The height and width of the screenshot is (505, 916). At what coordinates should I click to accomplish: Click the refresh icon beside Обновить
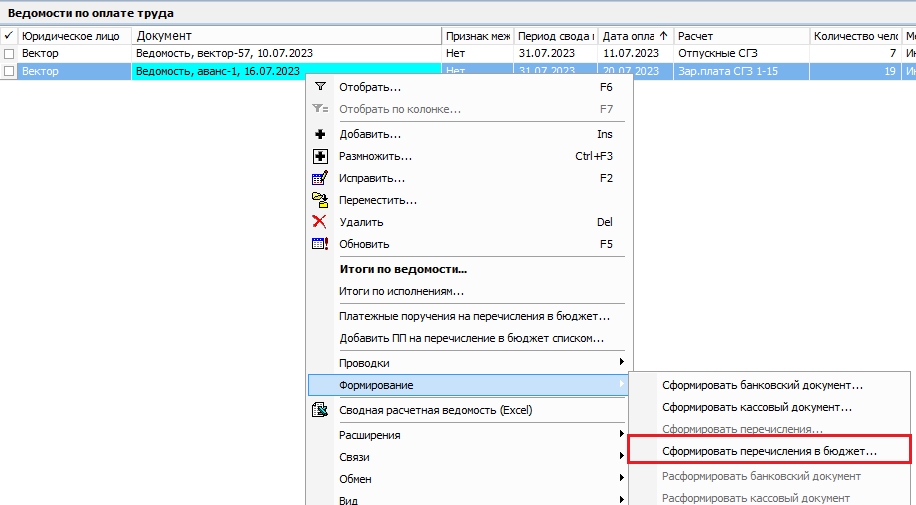tap(320, 244)
